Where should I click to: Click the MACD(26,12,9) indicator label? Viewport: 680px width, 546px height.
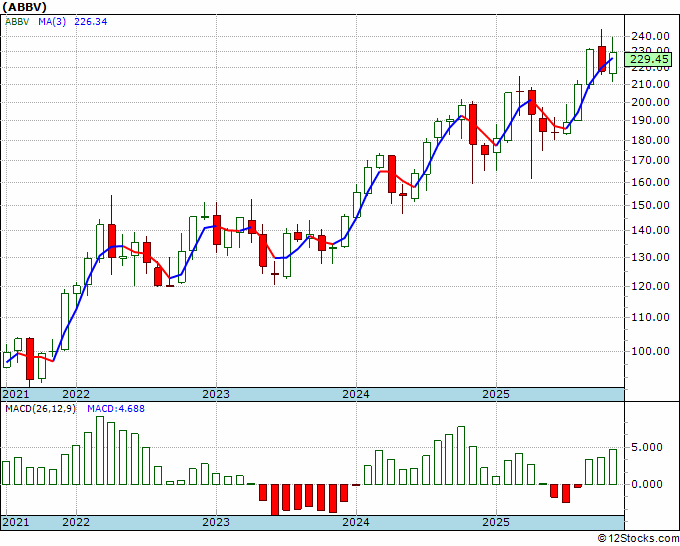40,409
